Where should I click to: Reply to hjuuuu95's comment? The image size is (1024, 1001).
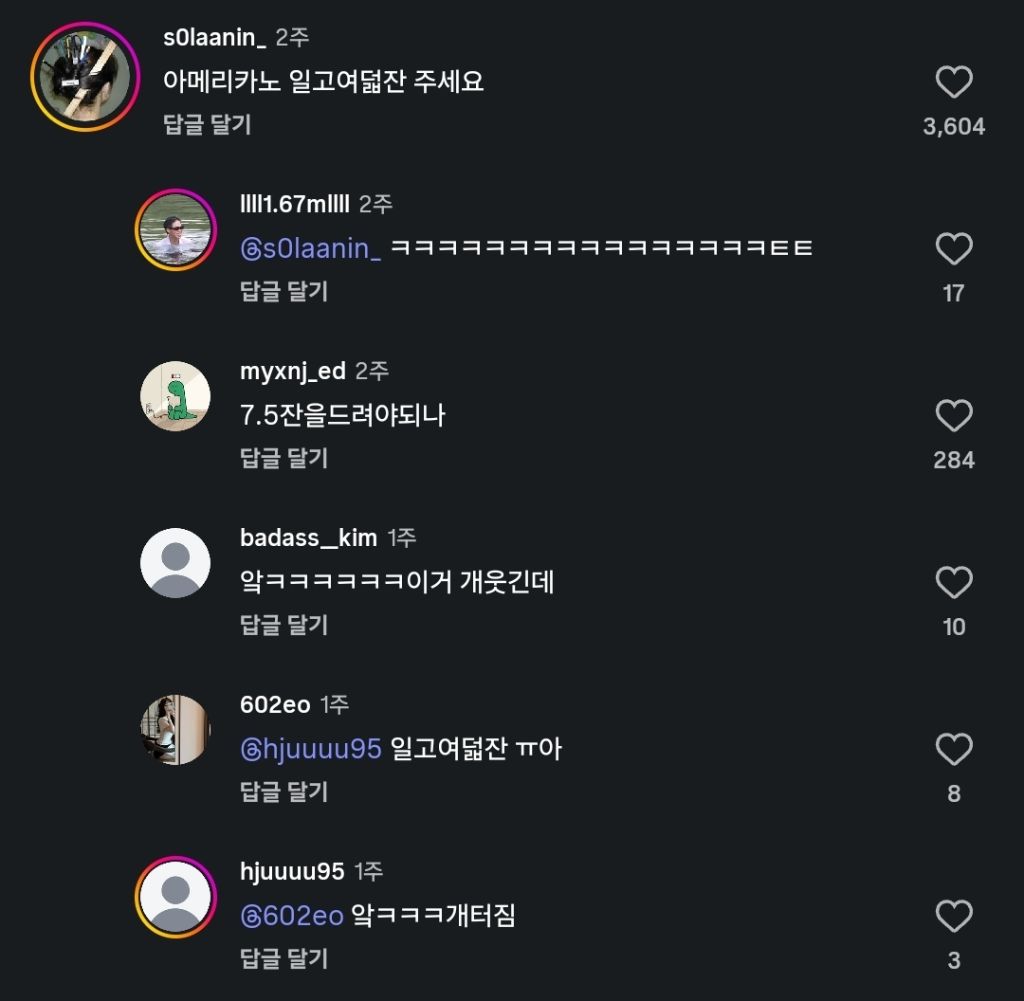[x=284, y=959]
